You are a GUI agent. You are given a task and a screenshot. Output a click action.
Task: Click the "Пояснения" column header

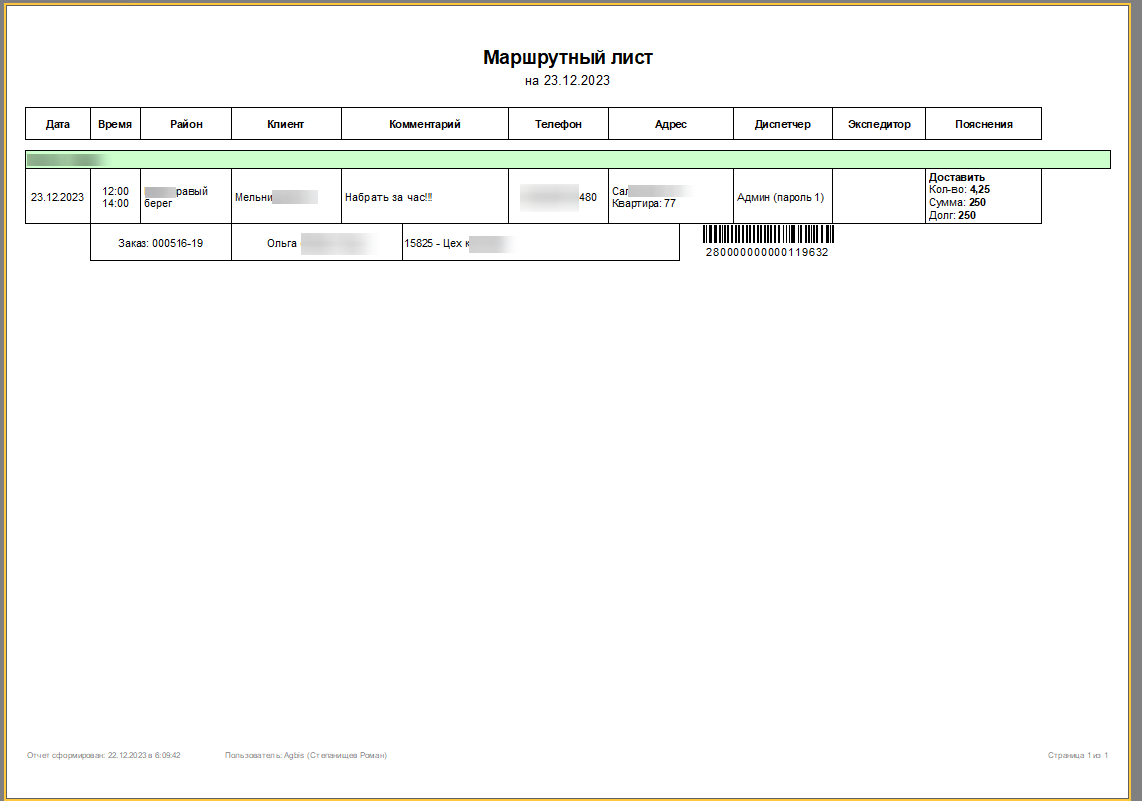pos(984,124)
